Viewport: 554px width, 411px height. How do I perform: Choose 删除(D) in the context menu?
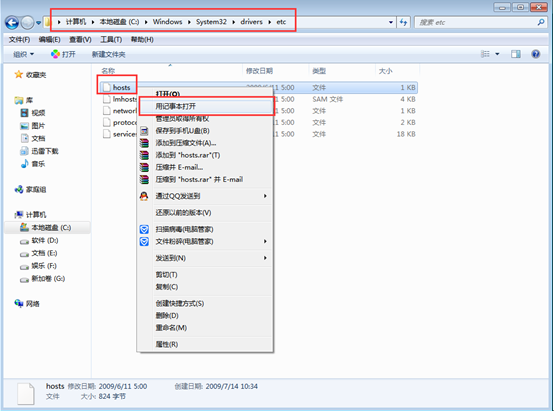coord(205,315)
